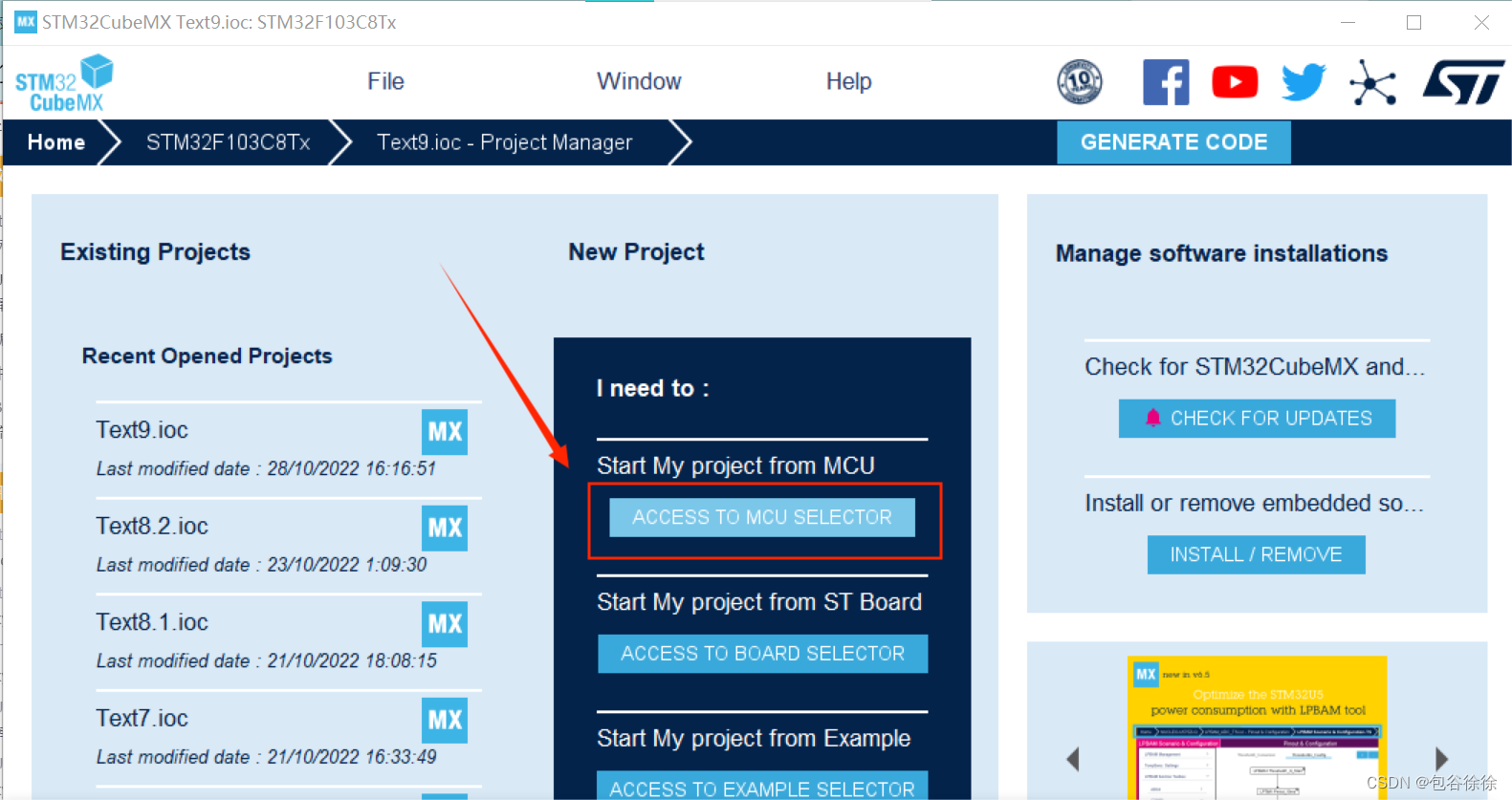1512x800 pixels.
Task: Open the File menu
Action: (385, 81)
